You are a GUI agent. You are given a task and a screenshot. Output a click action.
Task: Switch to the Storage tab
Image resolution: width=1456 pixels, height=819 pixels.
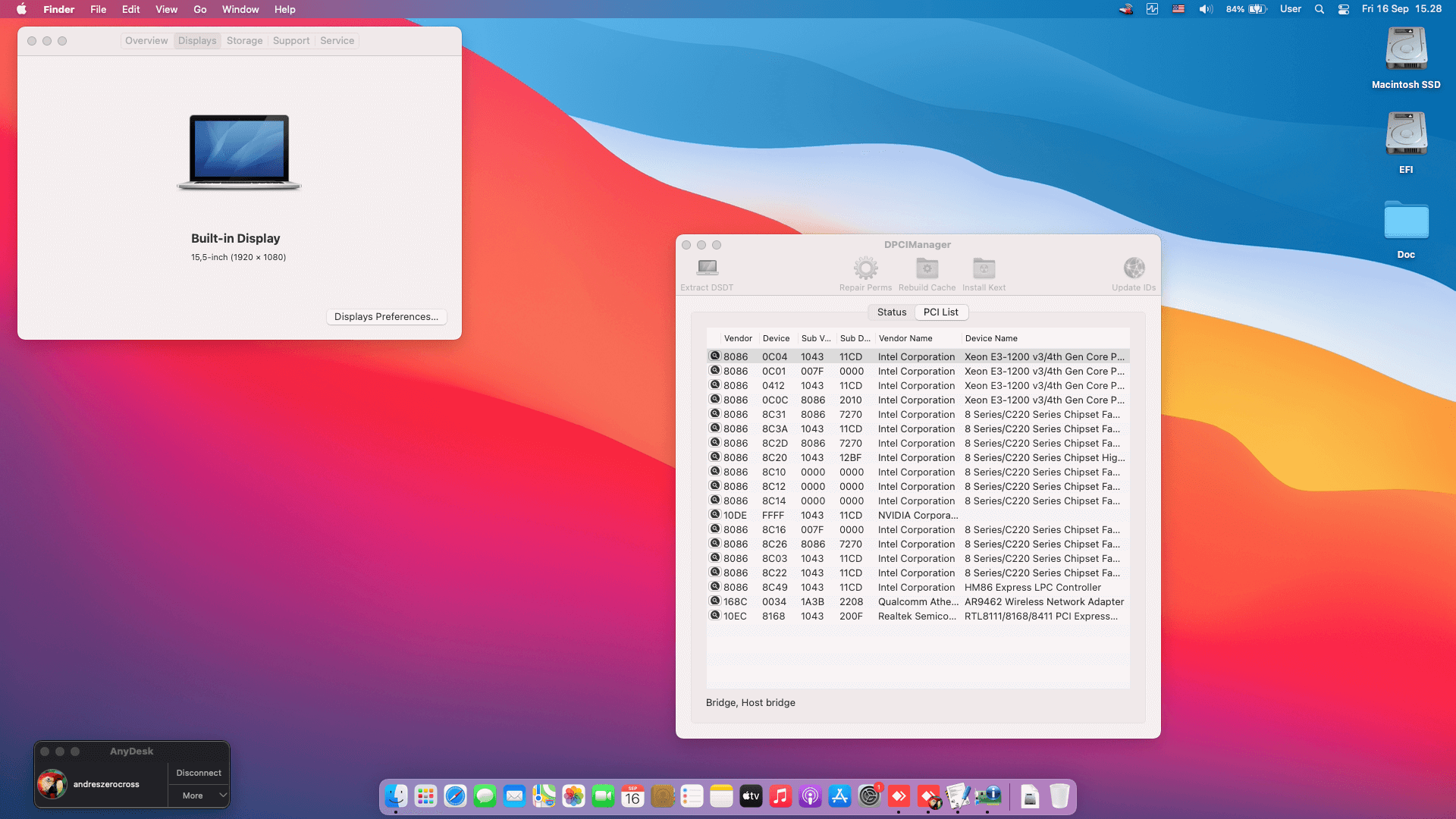(x=244, y=41)
